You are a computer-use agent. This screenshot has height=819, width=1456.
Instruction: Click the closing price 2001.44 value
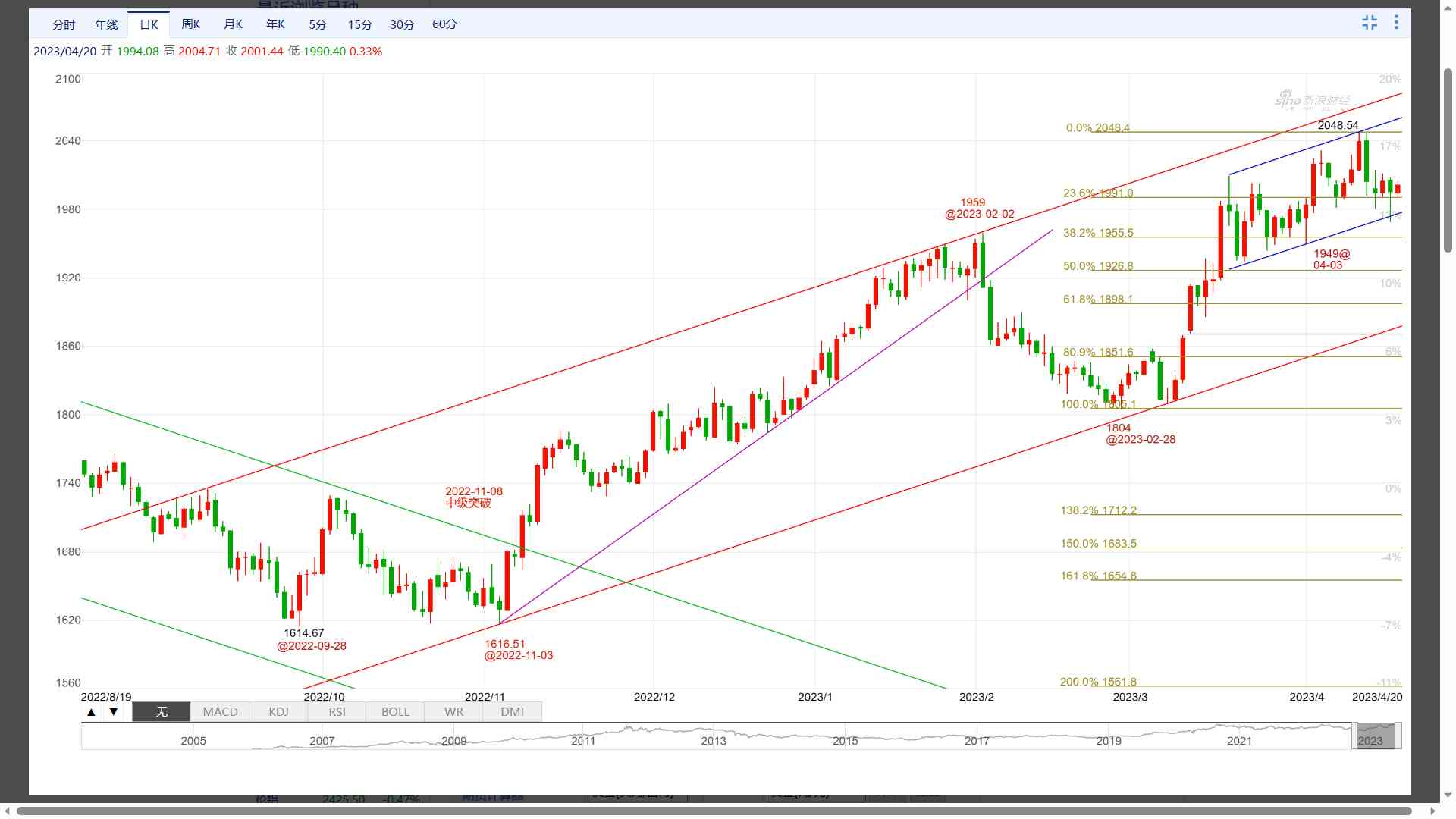(262, 52)
